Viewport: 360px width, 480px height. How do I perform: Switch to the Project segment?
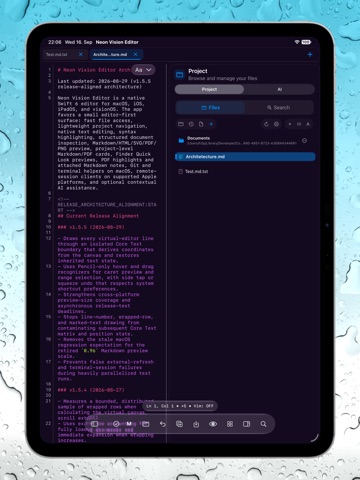[209, 89]
